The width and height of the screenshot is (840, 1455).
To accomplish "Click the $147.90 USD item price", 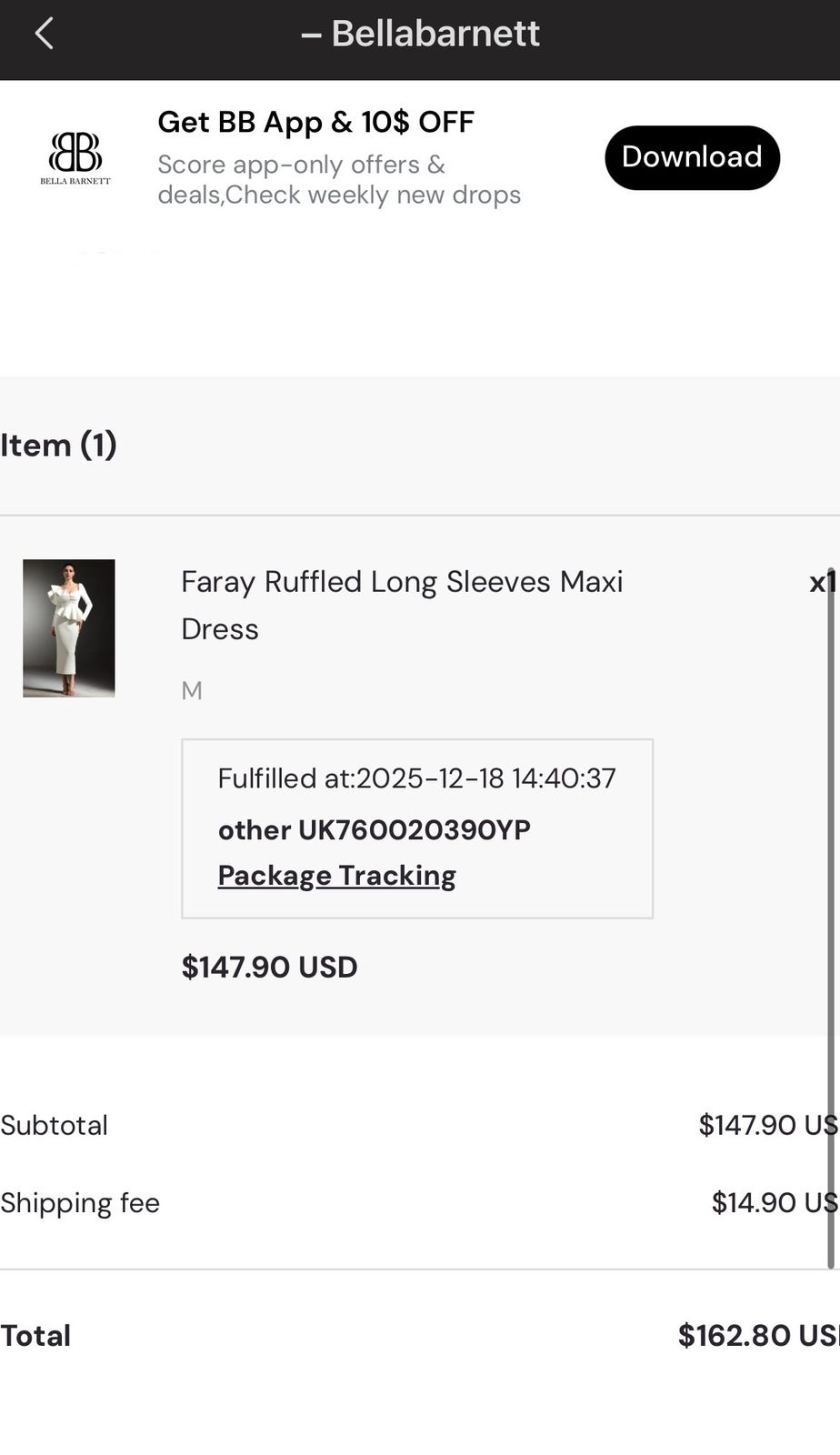I will pyautogui.click(x=269, y=967).
